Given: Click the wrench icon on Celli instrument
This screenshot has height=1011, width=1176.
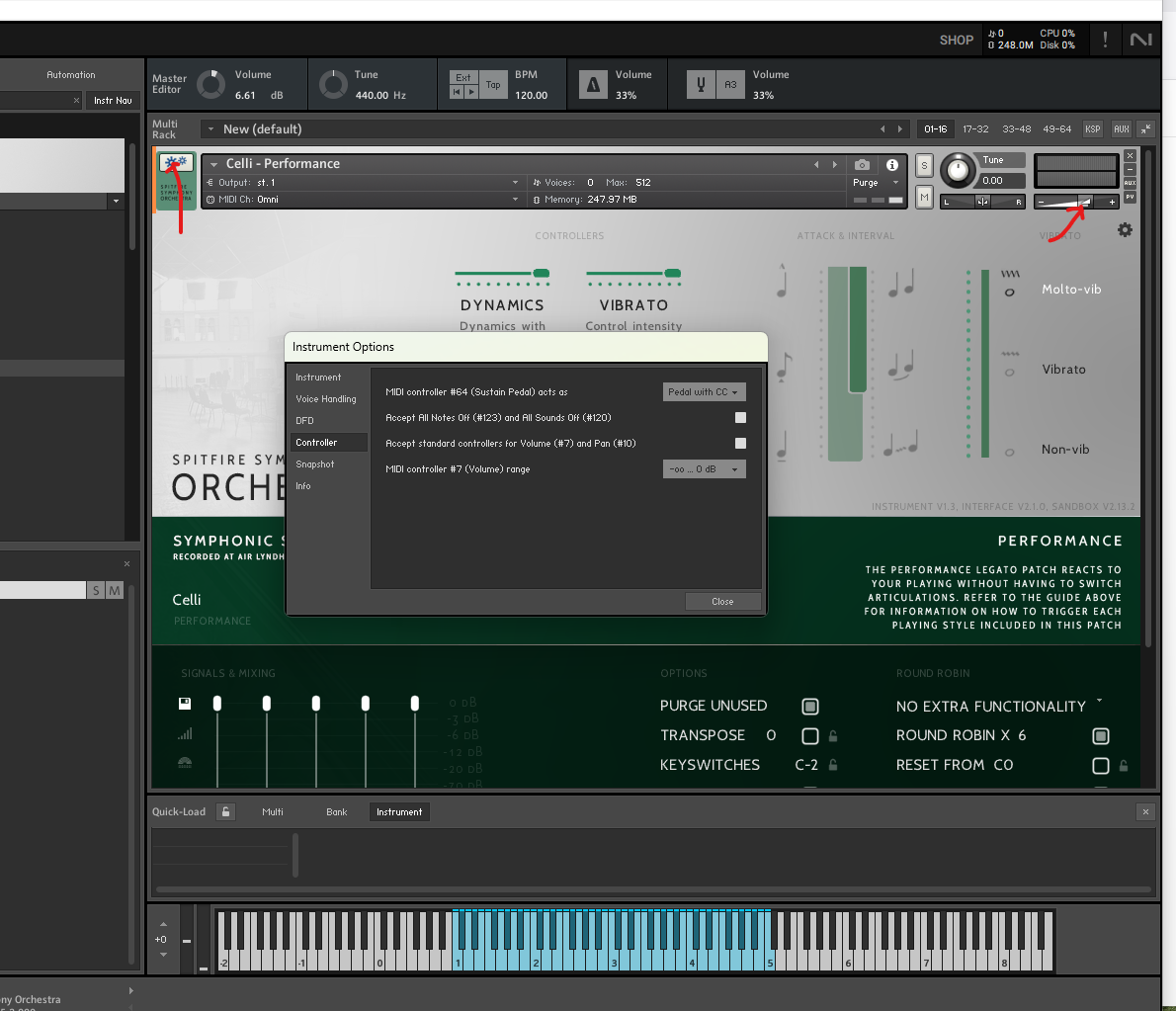Looking at the screenshot, I should pyautogui.click(x=176, y=163).
